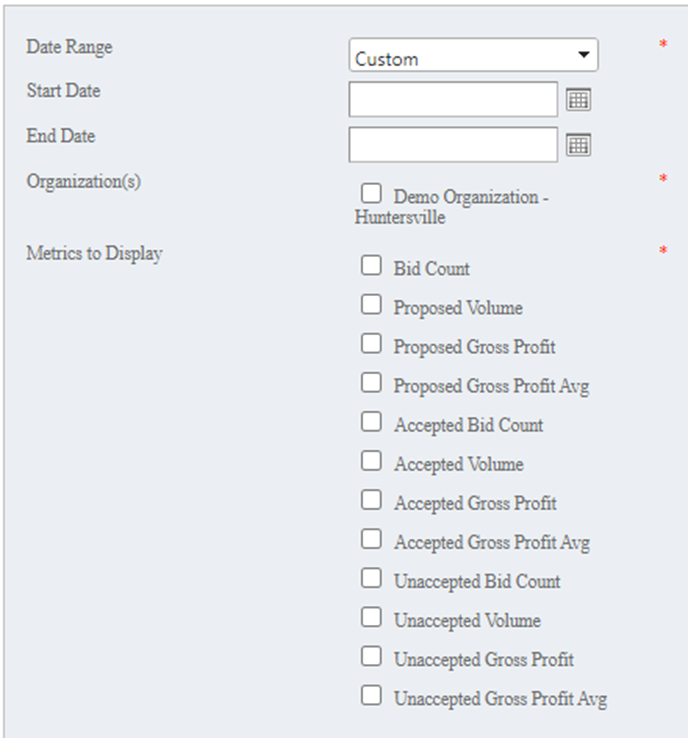
Task: Open the Start Date calendar picker icon
Action: point(579,99)
